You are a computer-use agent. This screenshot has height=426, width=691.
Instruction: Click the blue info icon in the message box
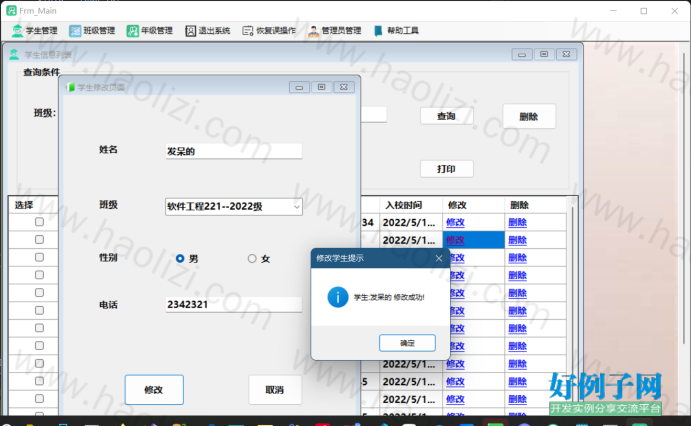pyautogui.click(x=338, y=297)
